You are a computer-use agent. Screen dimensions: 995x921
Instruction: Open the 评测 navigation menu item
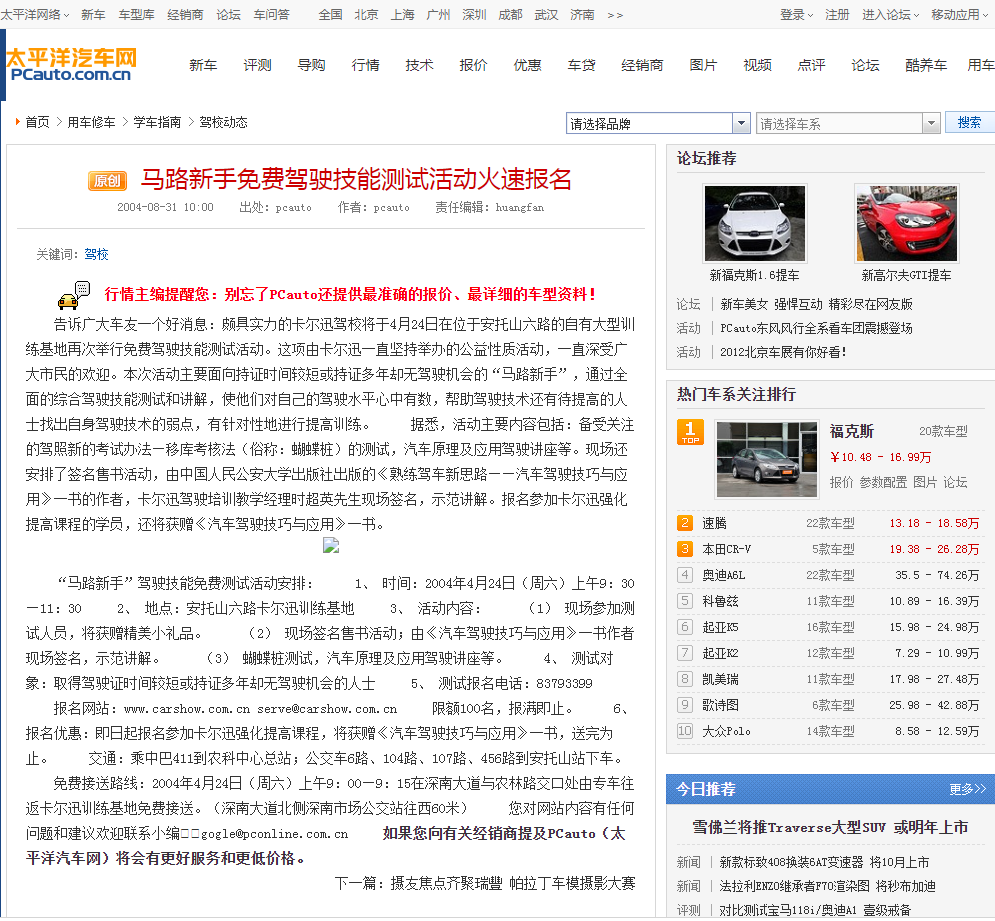click(257, 65)
